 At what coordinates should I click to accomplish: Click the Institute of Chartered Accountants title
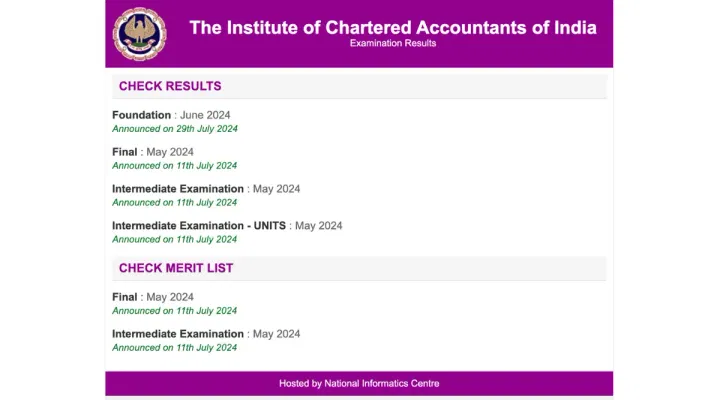pyautogui.click(x=392, y=27)
